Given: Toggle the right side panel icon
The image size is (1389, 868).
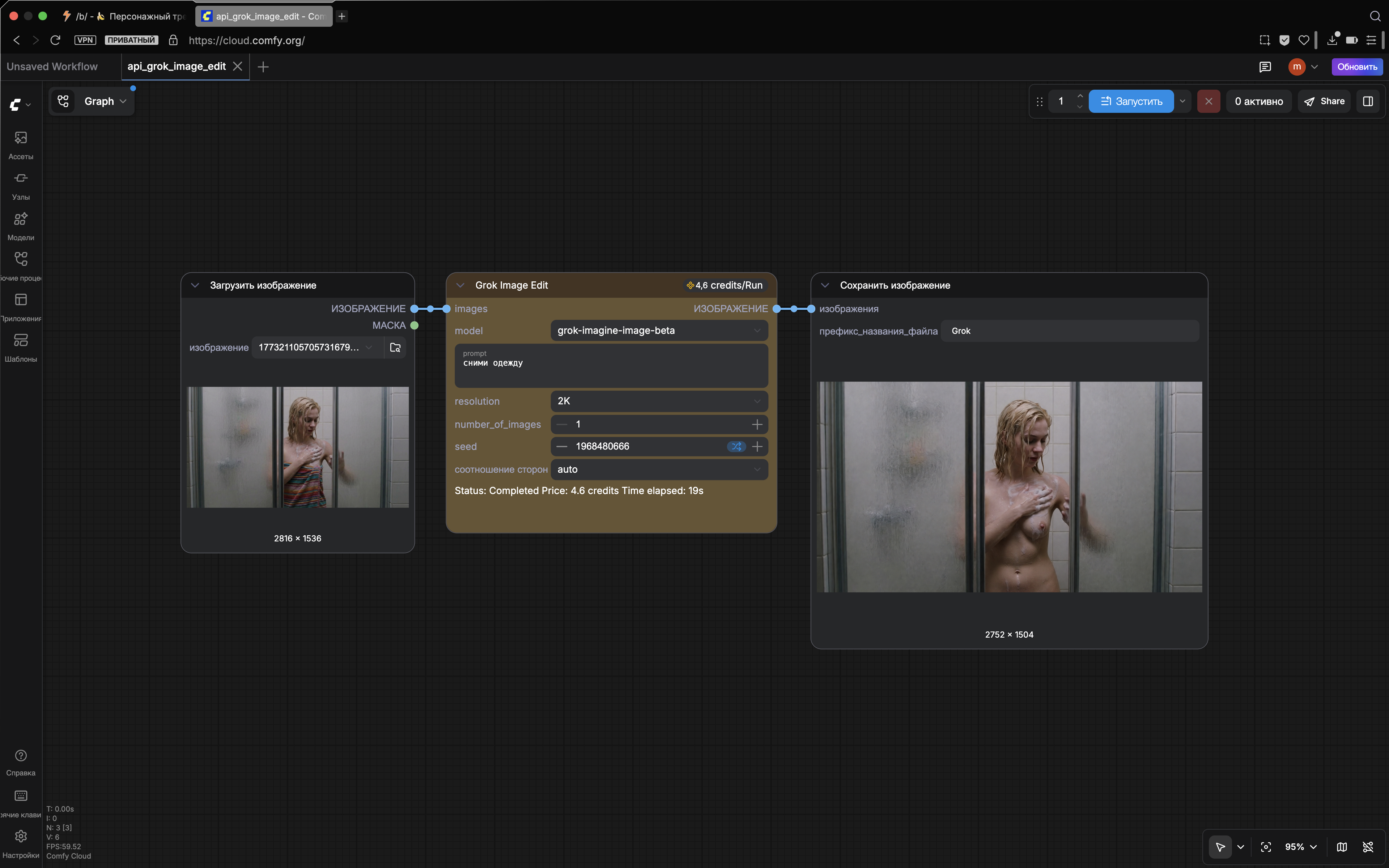Looking at the screenshot, I should pos(1368,101).
